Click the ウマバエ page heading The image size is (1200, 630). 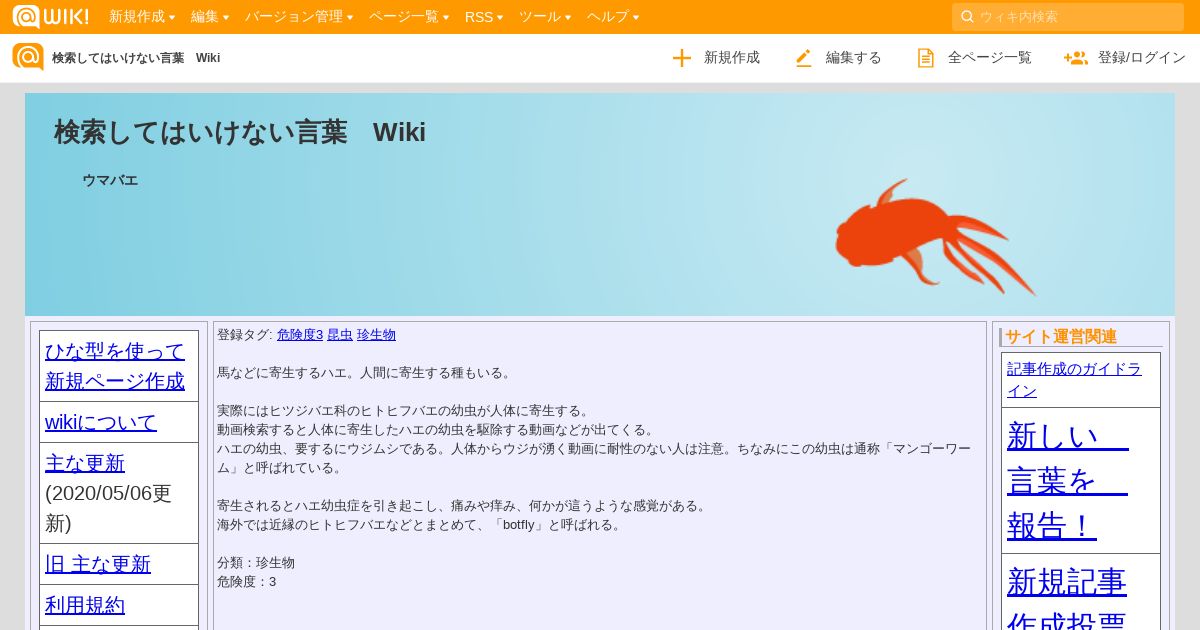[x=110, y=180]
